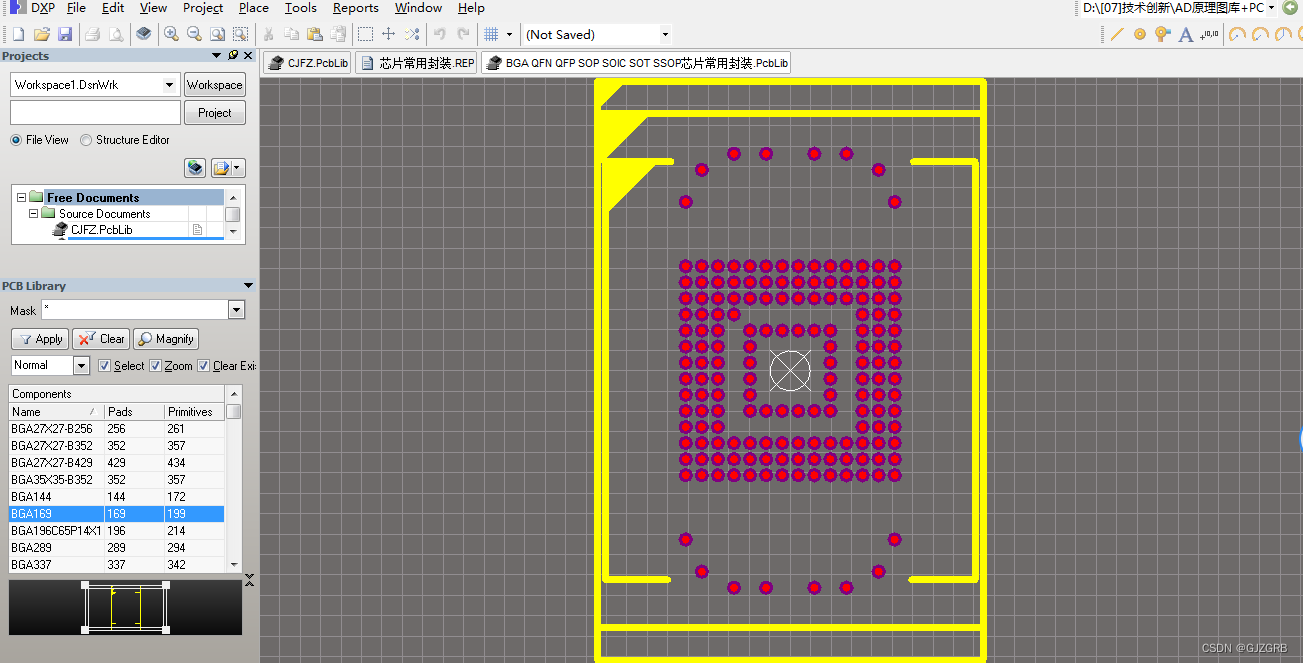The height and width of the screenshot is (663, 1303).
Task: Select CJFZ.PcbLib in the project tree
Action: (x=101, y=230)
